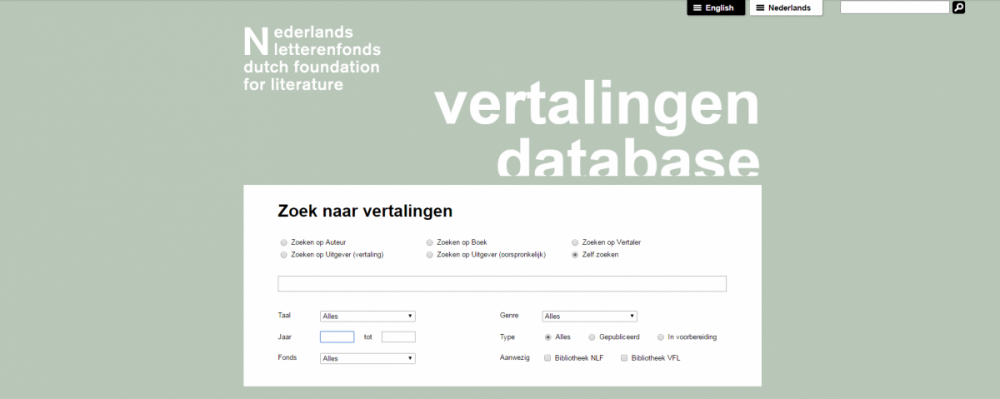
Task: Select the Zelf zoeken radio button
Action: [x=575, y=255]
